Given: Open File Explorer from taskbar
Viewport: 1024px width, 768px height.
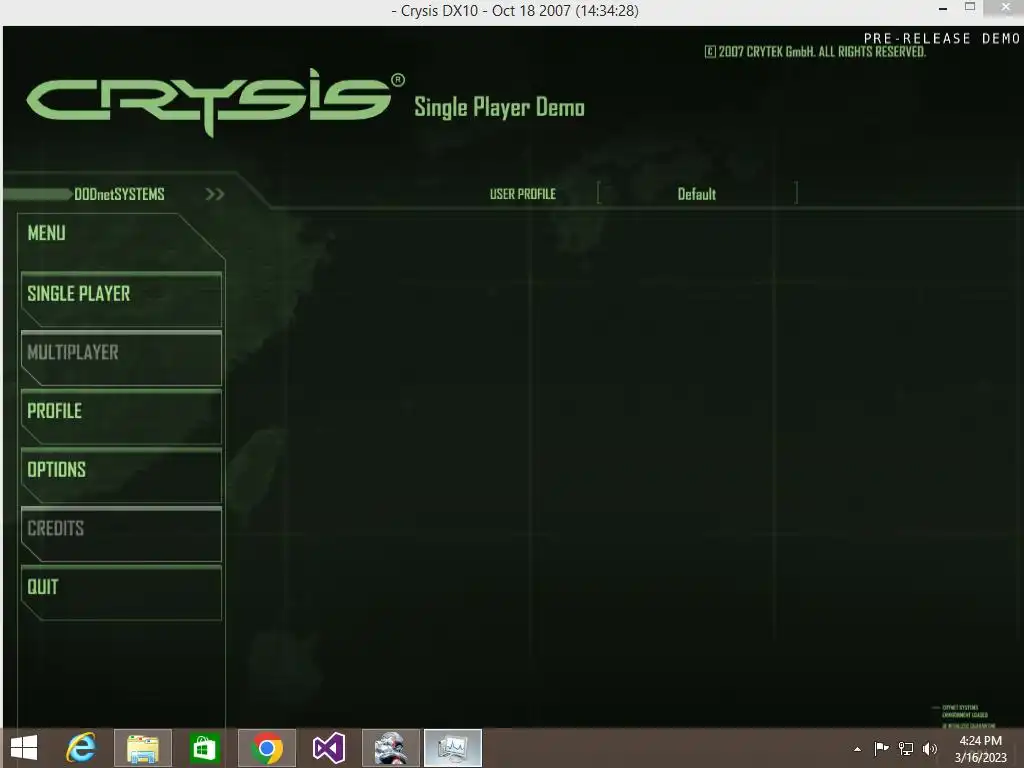Looking at the screenshot, I should click(x=143, y=748).
